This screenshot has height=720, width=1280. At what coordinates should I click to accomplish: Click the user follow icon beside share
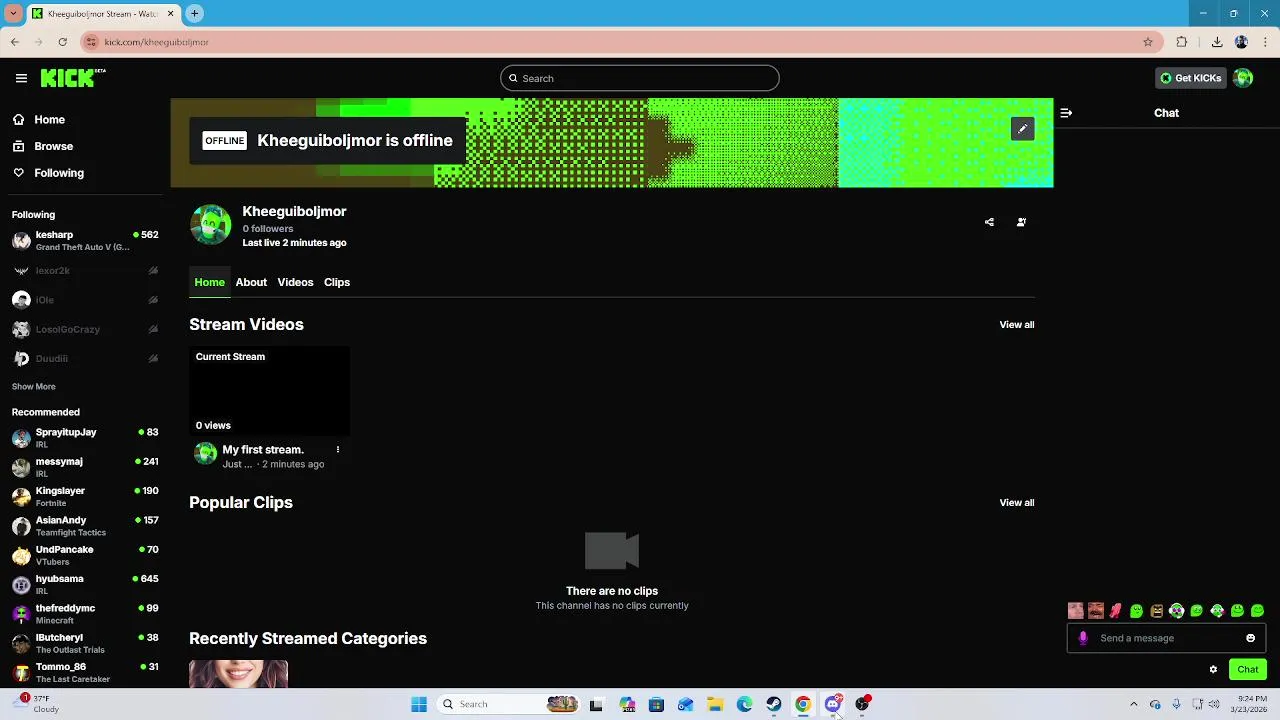point(1021,222)
